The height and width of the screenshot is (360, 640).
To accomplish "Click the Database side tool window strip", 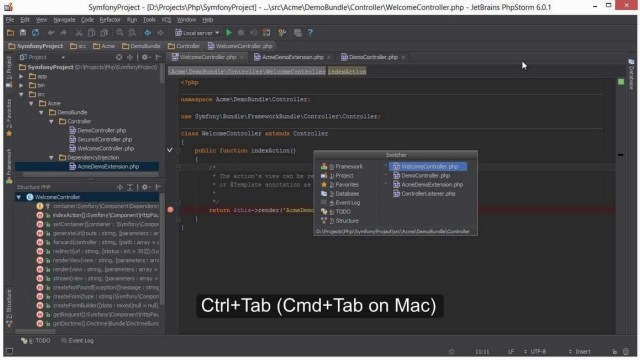I will tap(631, 74).
